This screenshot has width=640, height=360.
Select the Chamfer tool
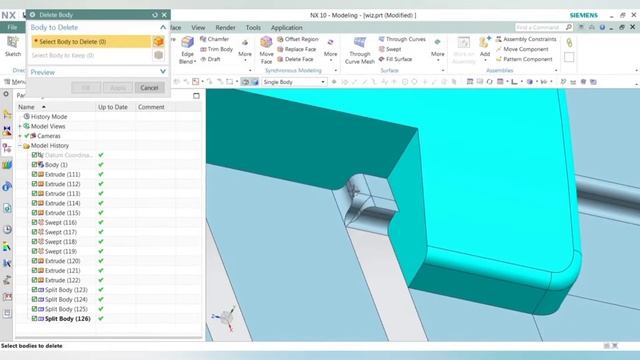tap(214, 39)
